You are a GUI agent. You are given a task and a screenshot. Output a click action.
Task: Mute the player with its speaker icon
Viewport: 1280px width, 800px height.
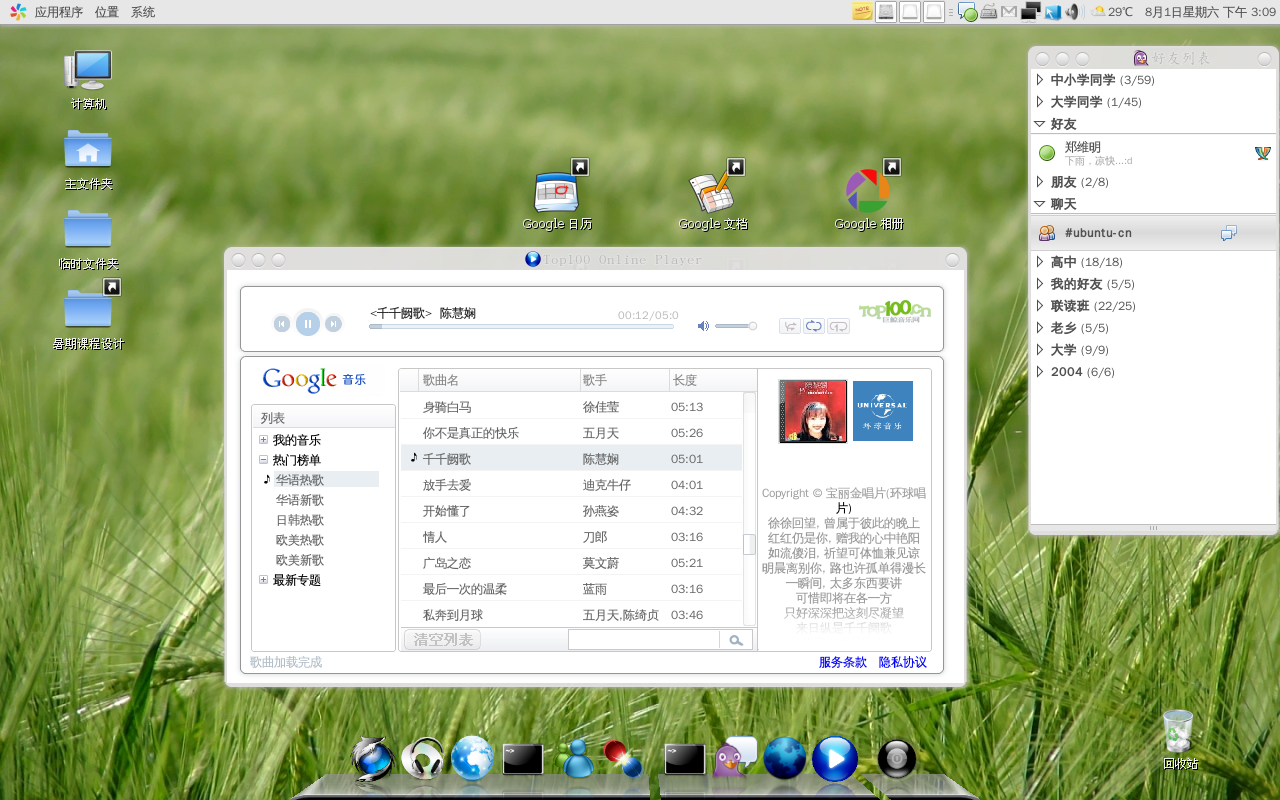[703, 326]
